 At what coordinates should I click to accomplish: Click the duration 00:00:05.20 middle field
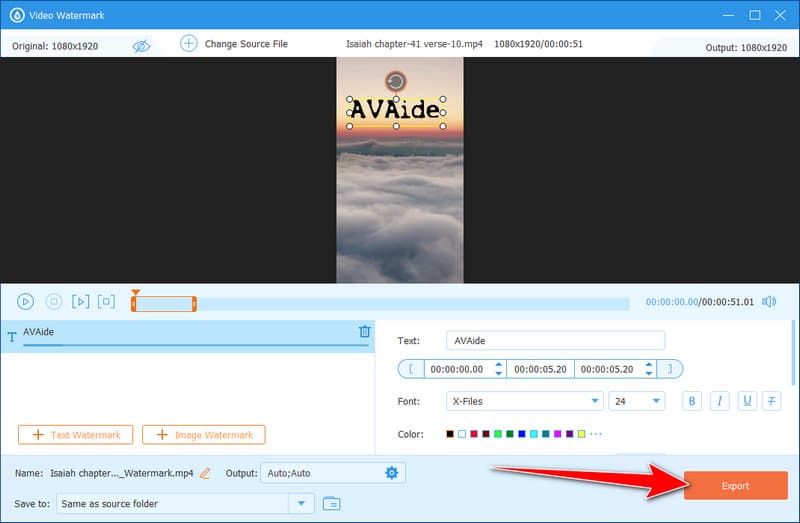click(540, 369)
